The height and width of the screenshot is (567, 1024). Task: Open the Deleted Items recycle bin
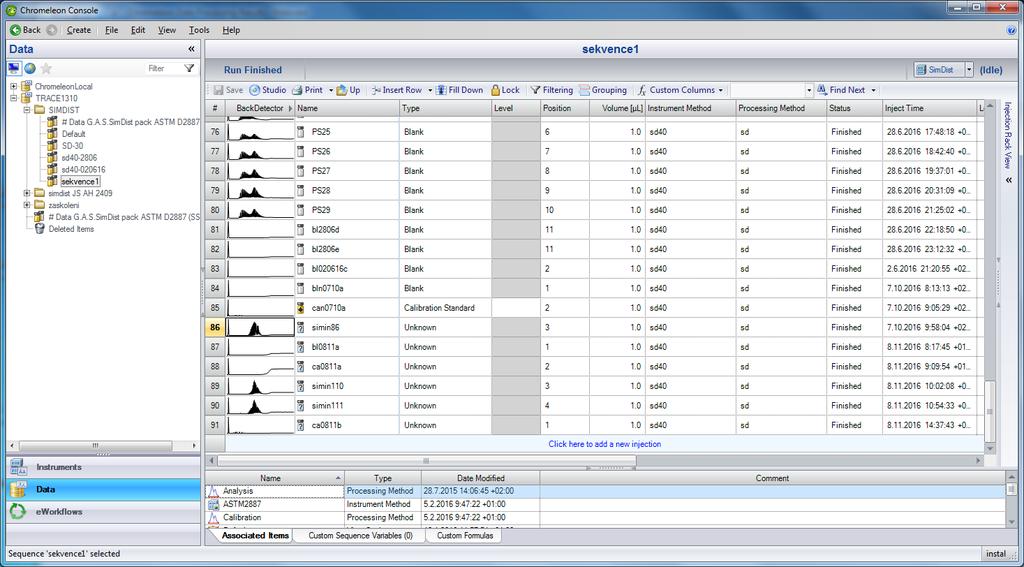71,229
